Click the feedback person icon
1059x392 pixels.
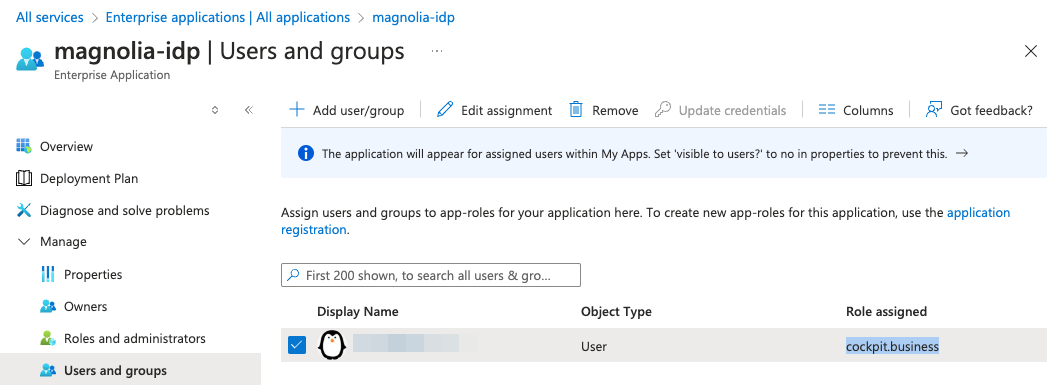pyautogui.click(x=933, y=109)
